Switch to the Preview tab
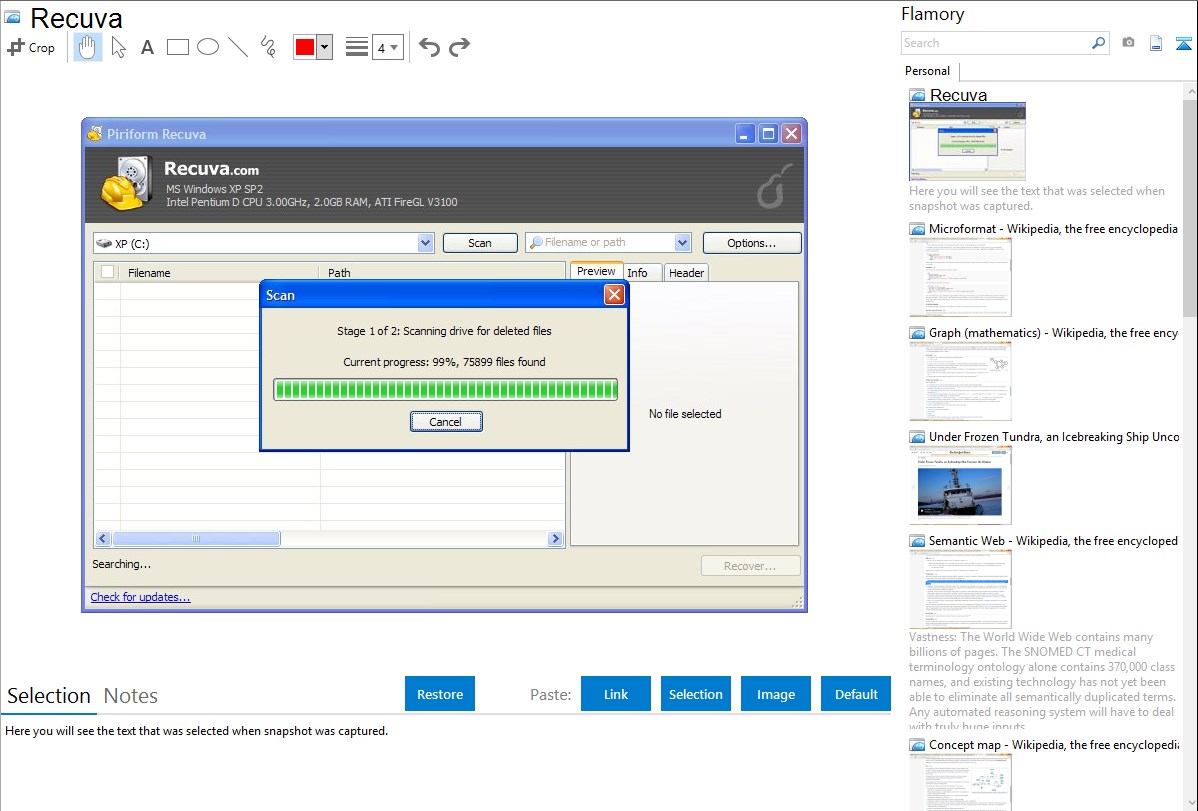 pos(596,271)
